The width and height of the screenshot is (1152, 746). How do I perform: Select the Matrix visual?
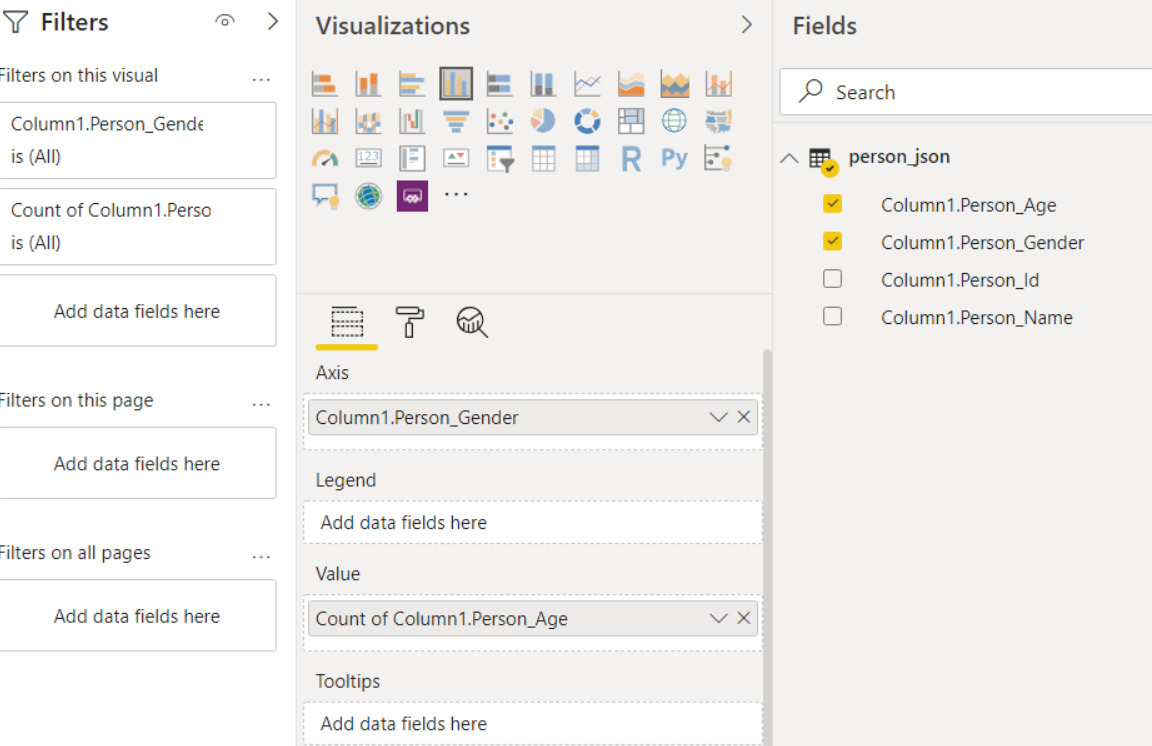[587, 158]
